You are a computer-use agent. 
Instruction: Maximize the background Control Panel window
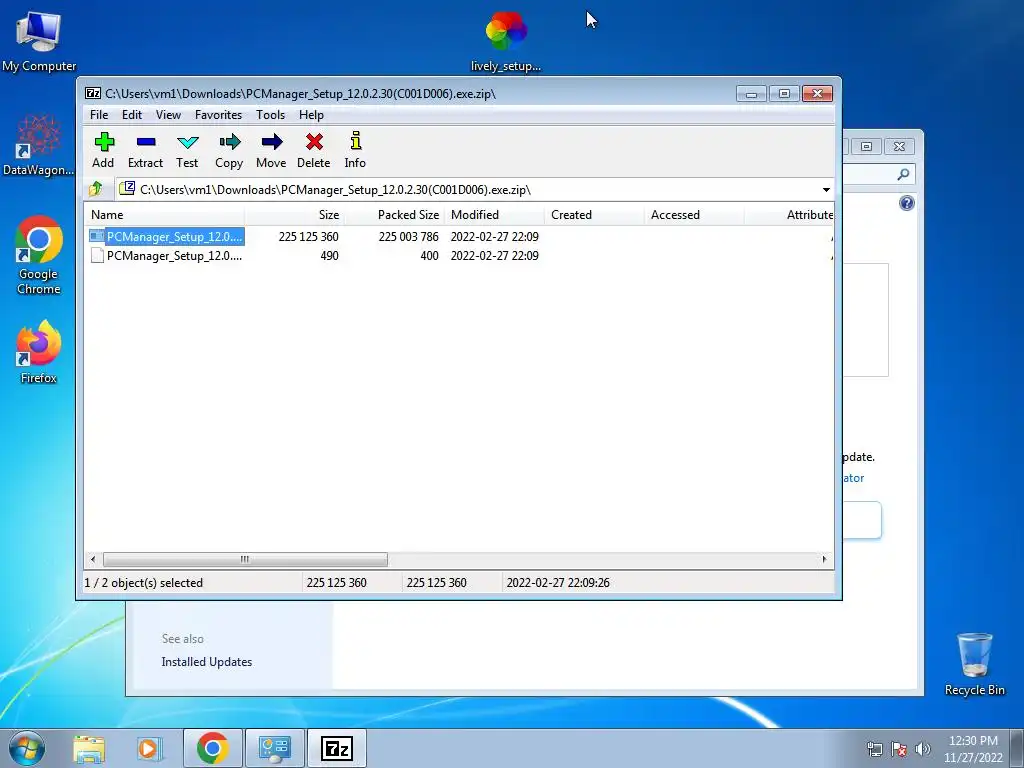tap(867, 146)
